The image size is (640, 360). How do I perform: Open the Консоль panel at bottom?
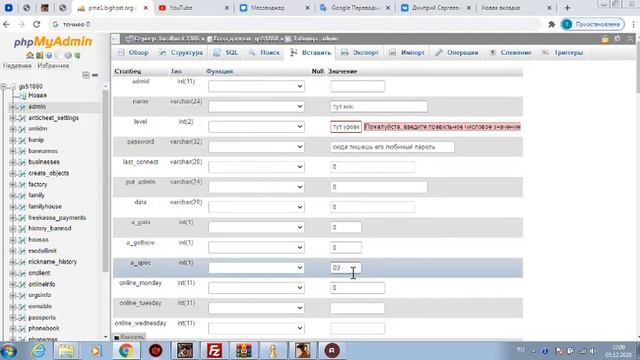(129, 337)
